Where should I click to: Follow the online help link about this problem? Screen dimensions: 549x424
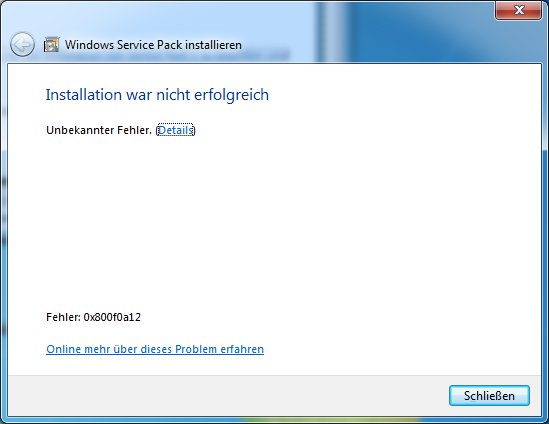[x=155, y=349]
